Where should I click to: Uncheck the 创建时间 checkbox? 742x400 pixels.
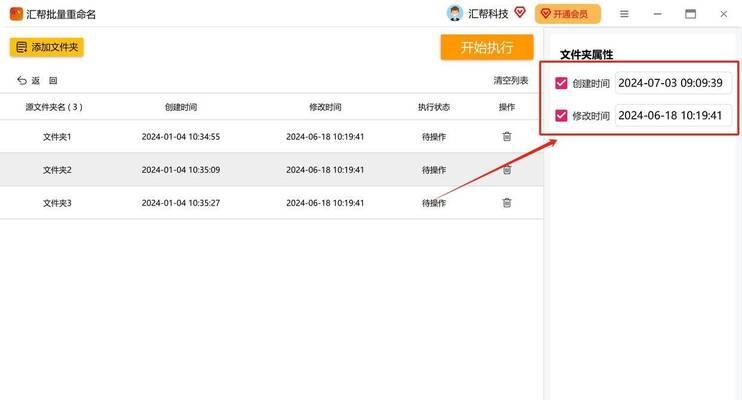click(x=561, y=83)
